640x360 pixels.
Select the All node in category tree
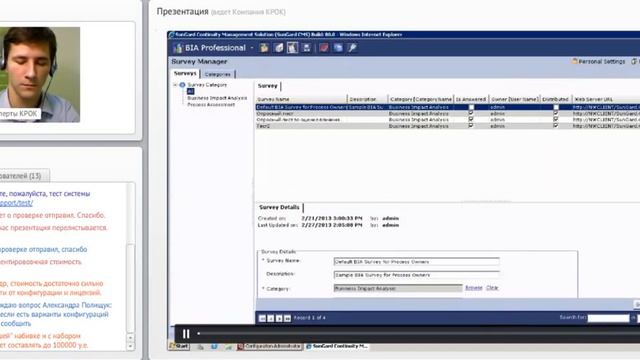(x=190, y=91)
